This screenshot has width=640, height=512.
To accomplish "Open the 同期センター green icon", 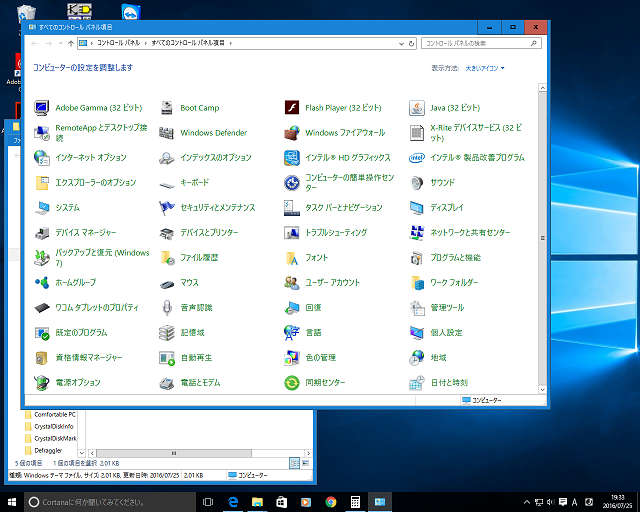I will (291, 383).
